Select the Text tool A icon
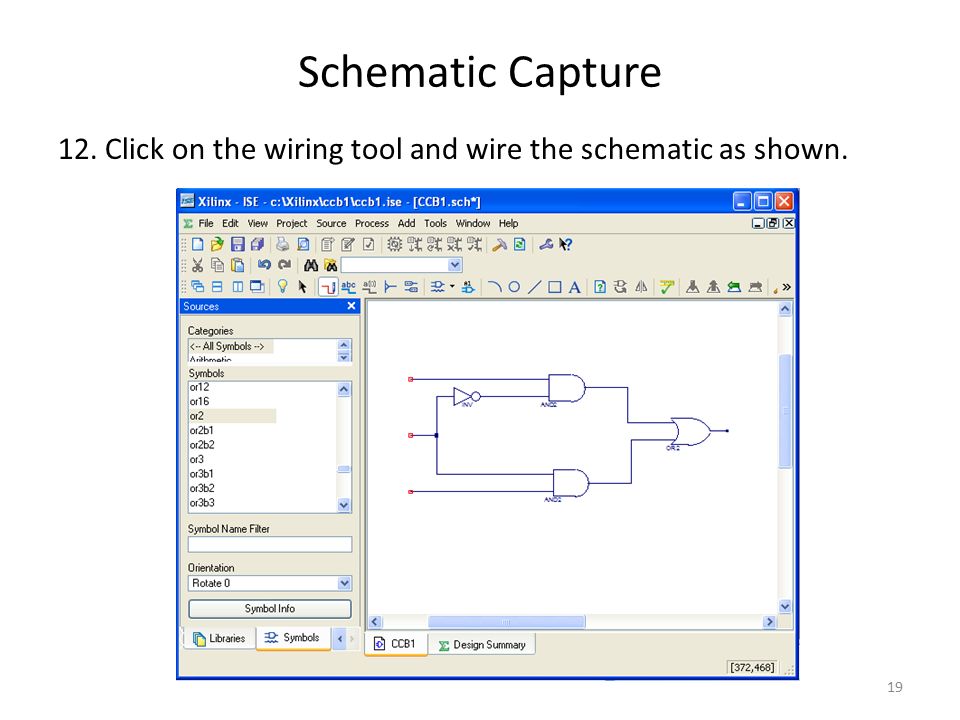960x720 pixels. click(574, 287)
